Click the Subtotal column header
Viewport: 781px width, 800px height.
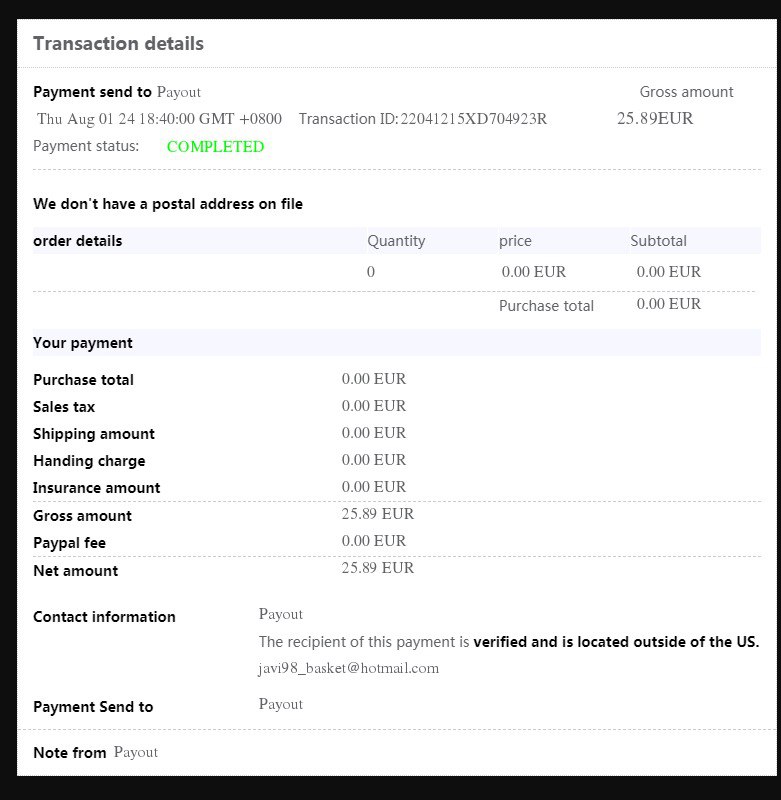[x=658, y=241]
